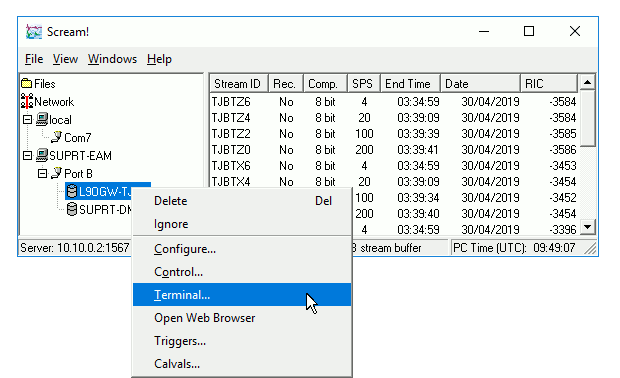Screen dimensions: 620x378
Task: Select the Com7 tree item label
Action: point(78,138)
